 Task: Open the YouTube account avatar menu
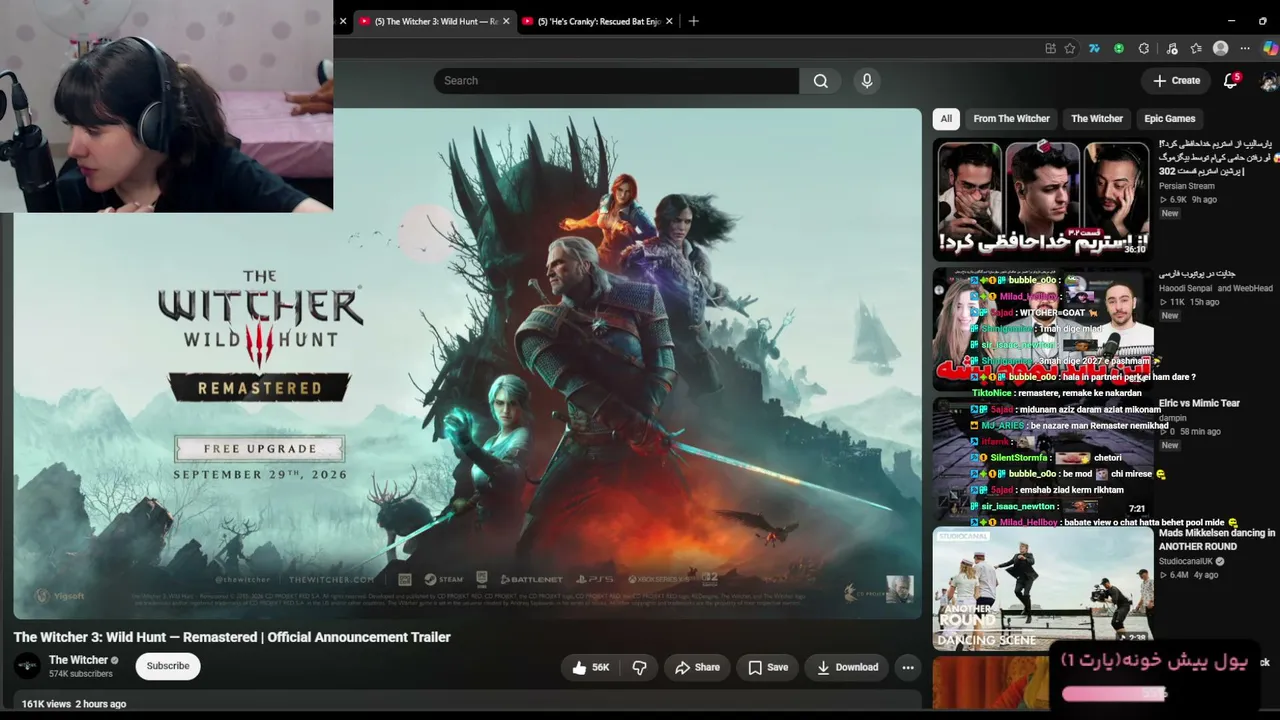pos(1270,81)
